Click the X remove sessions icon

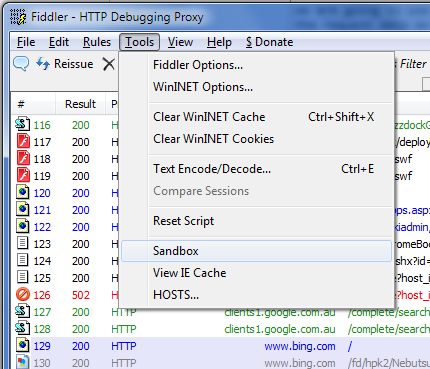[x=109, y=64]
